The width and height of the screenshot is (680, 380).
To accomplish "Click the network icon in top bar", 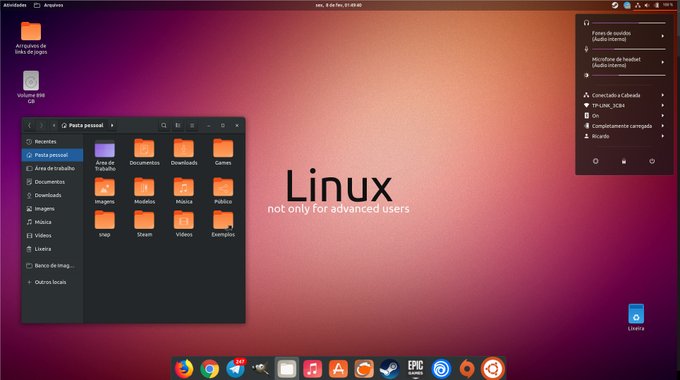I will coord(638,5).
